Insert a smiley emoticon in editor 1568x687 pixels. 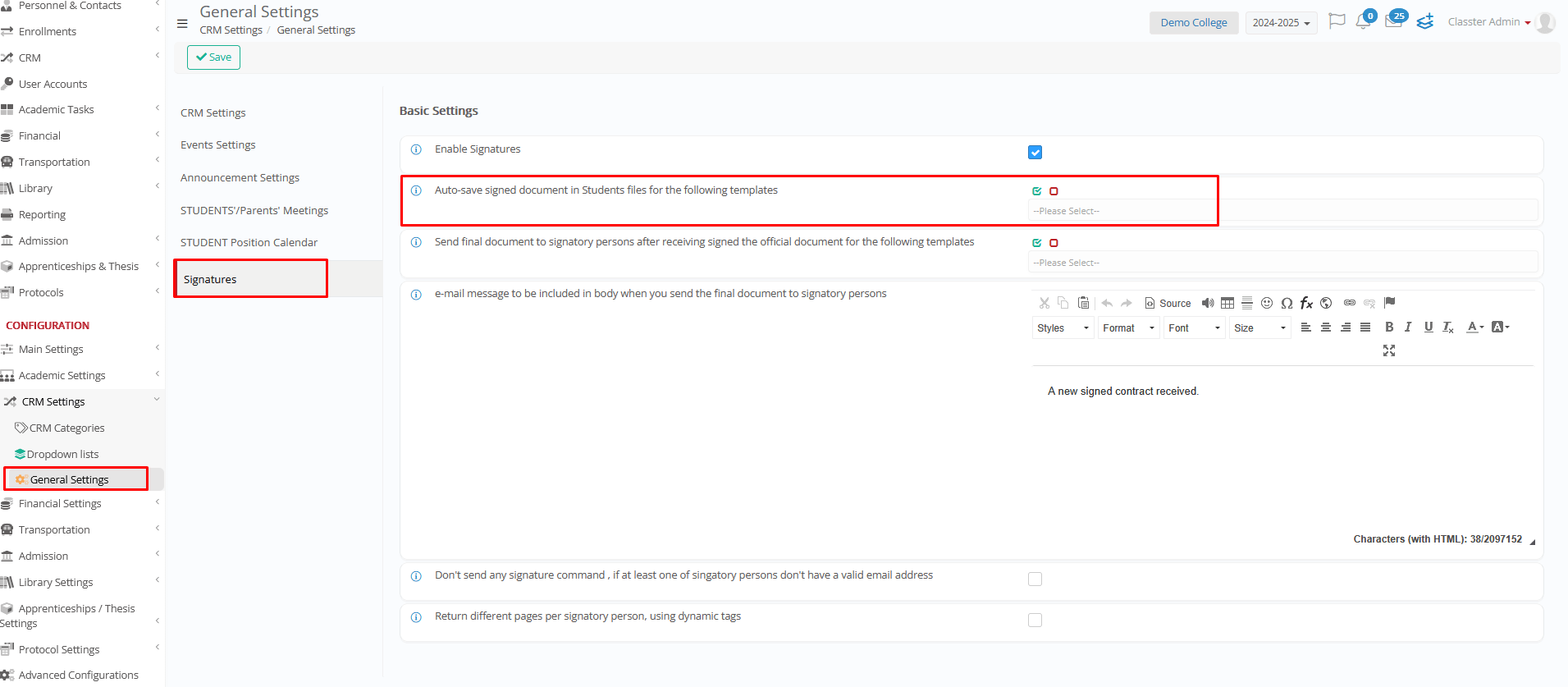coord(1267,303)
